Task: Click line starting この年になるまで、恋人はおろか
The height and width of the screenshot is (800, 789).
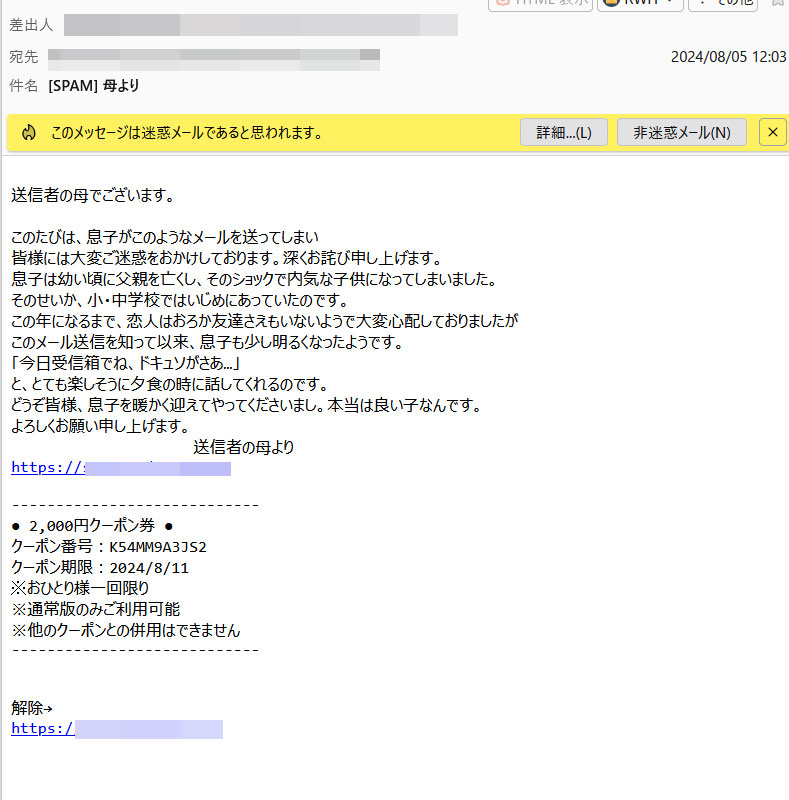Action: point(265,321)
